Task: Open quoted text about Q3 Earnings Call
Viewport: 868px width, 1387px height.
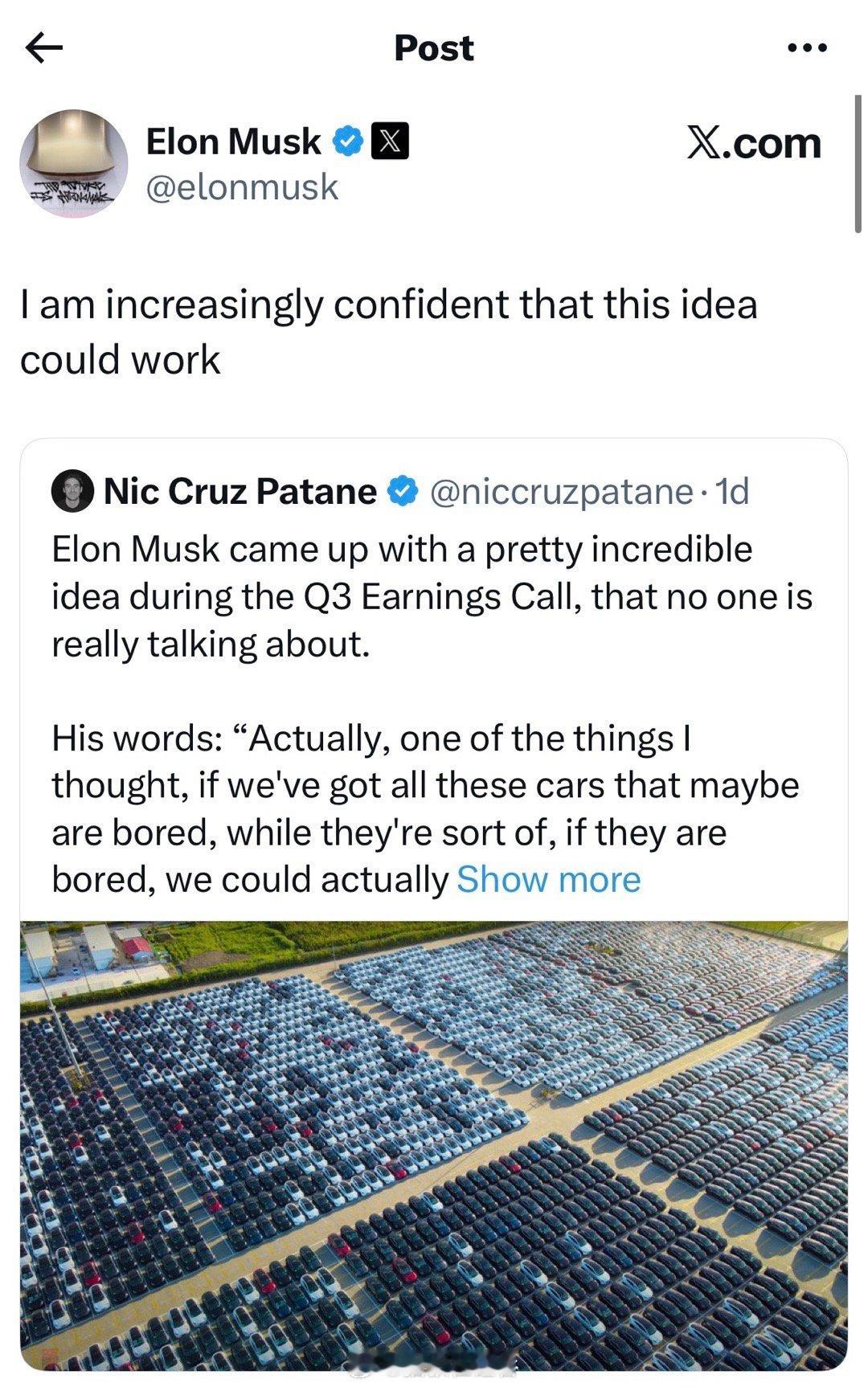Action: coord(432,596)
